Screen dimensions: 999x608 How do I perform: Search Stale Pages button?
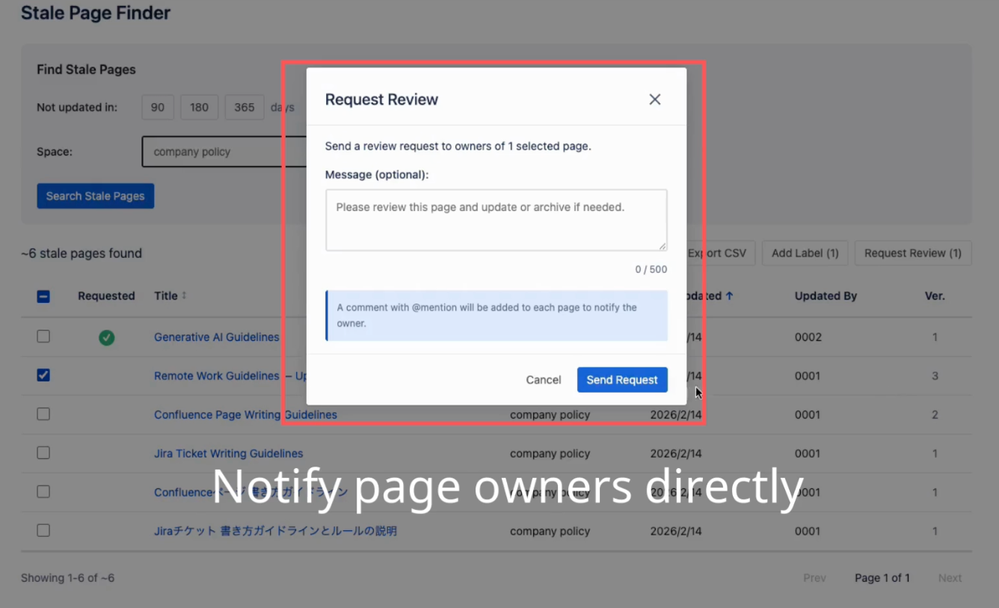96,196
